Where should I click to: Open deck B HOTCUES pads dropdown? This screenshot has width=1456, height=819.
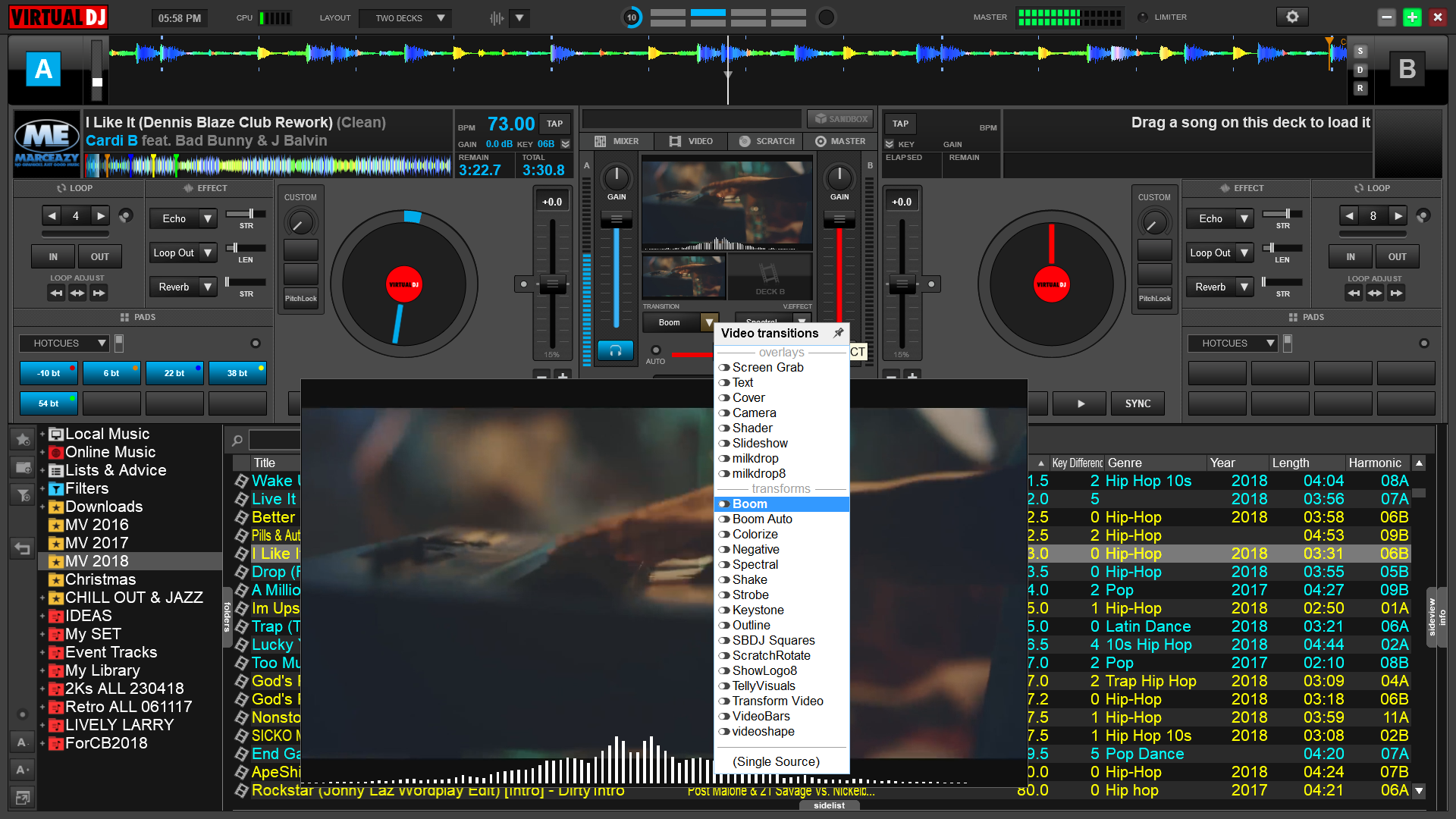point(1233,344)
